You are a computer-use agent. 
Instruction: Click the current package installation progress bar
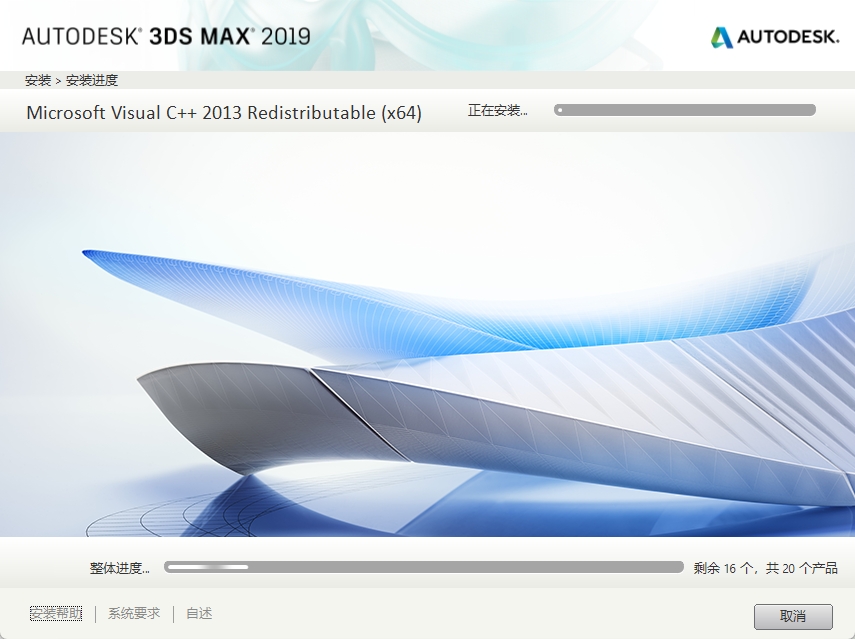coord(685,110)
